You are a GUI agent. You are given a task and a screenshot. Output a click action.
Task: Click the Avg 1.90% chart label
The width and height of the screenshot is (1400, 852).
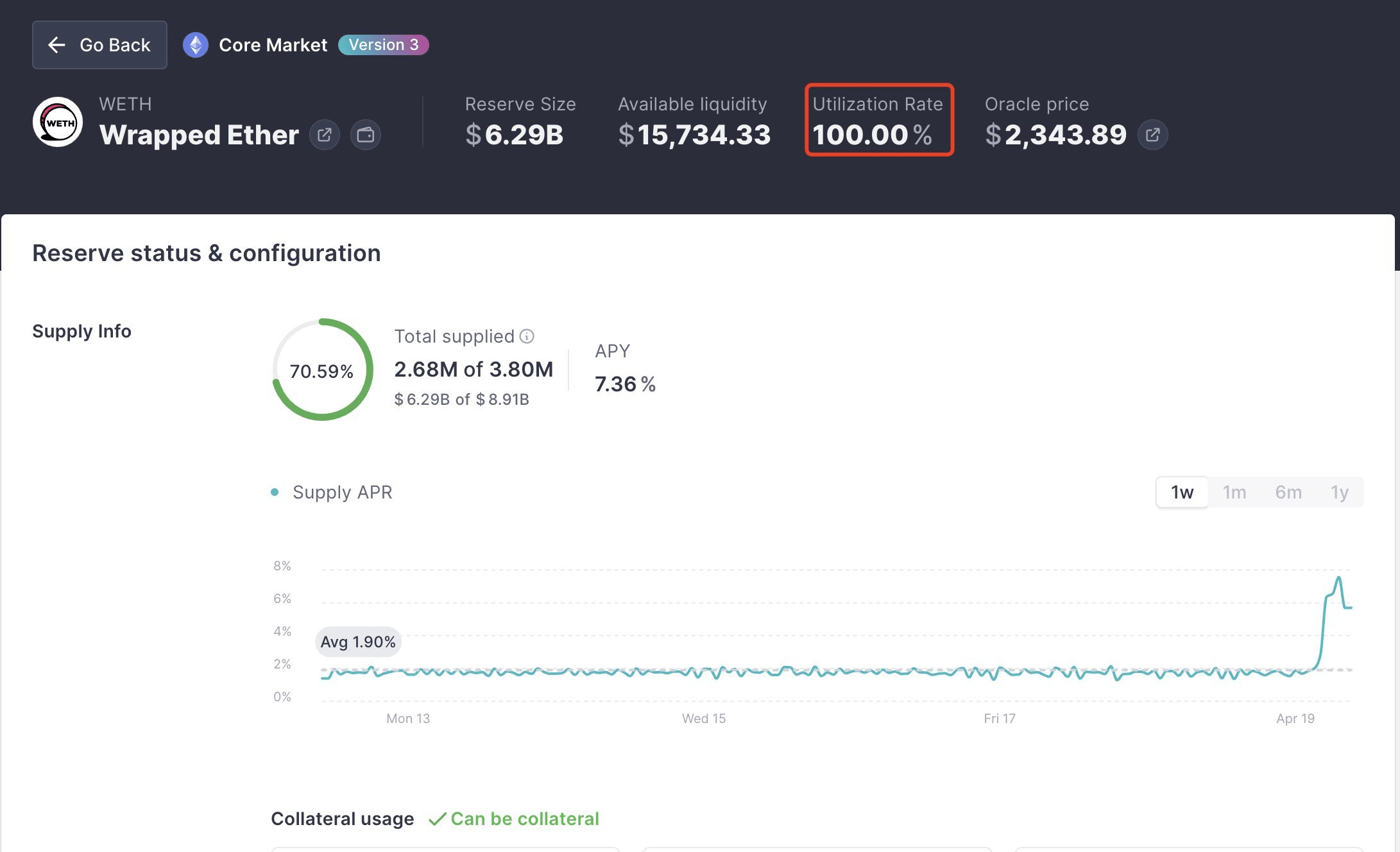click(x=358, y=642)
